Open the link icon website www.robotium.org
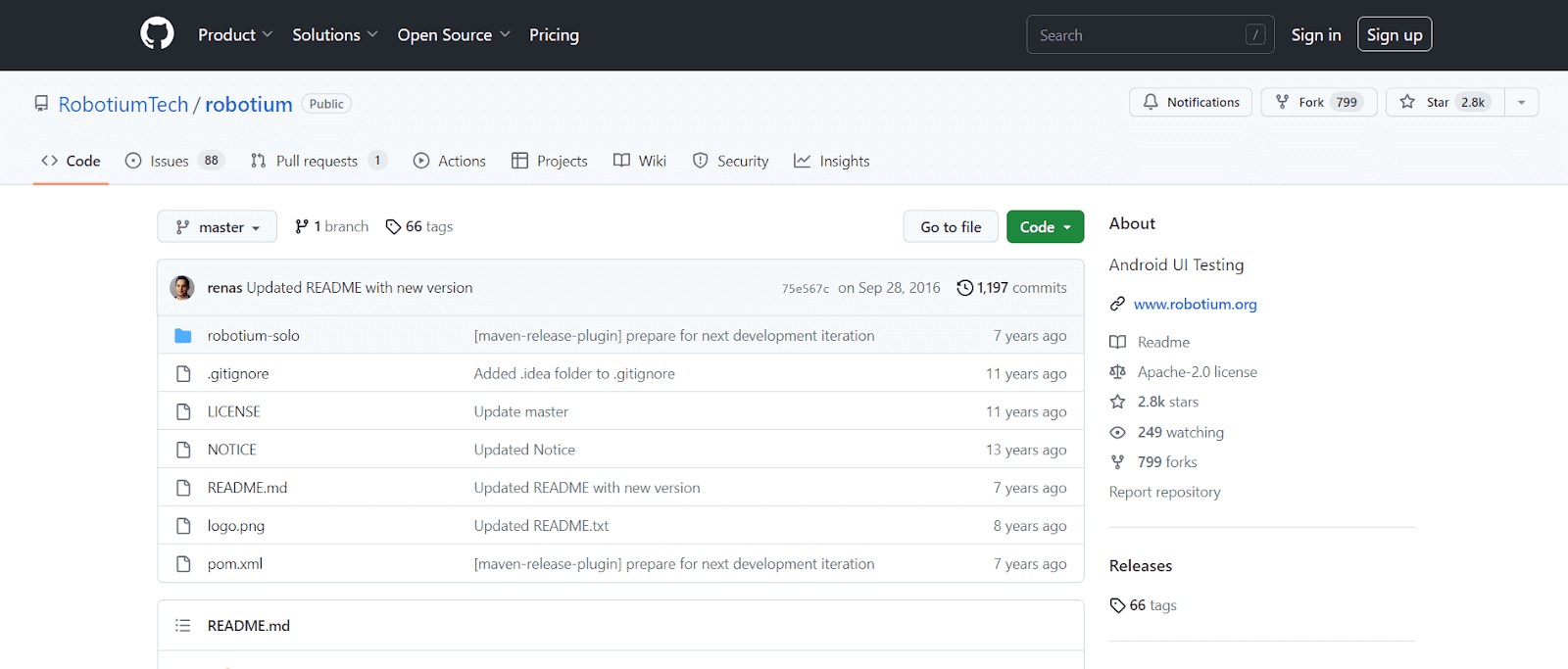 click(x=1195, y=305)
